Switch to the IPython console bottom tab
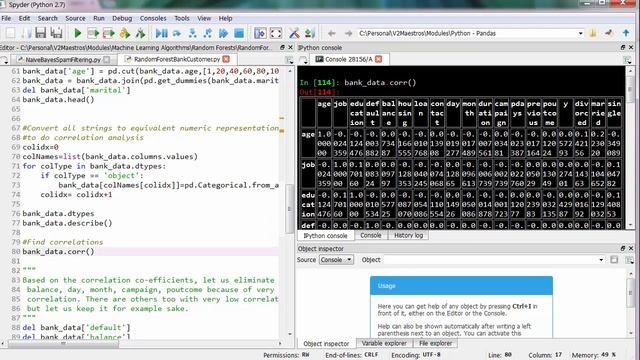Screen dimensions: 640x360 (325, 236)
